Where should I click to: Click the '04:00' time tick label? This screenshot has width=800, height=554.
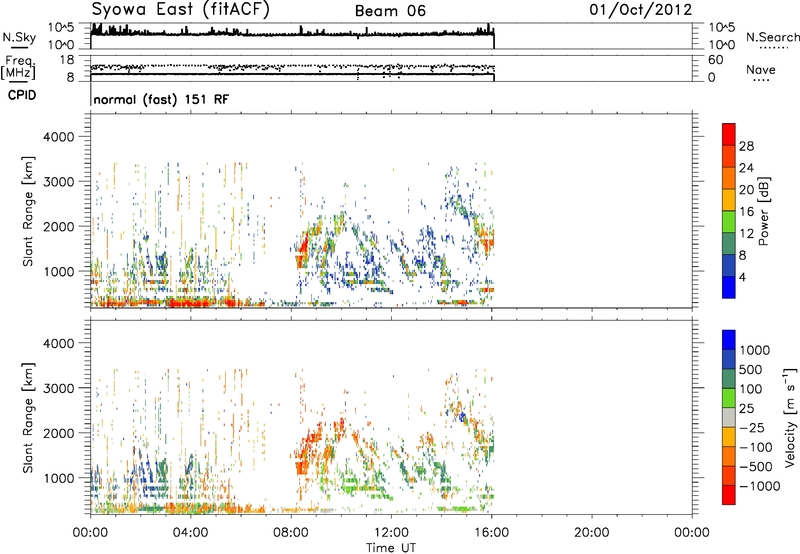pyautogui.click(x=190, y=533)
